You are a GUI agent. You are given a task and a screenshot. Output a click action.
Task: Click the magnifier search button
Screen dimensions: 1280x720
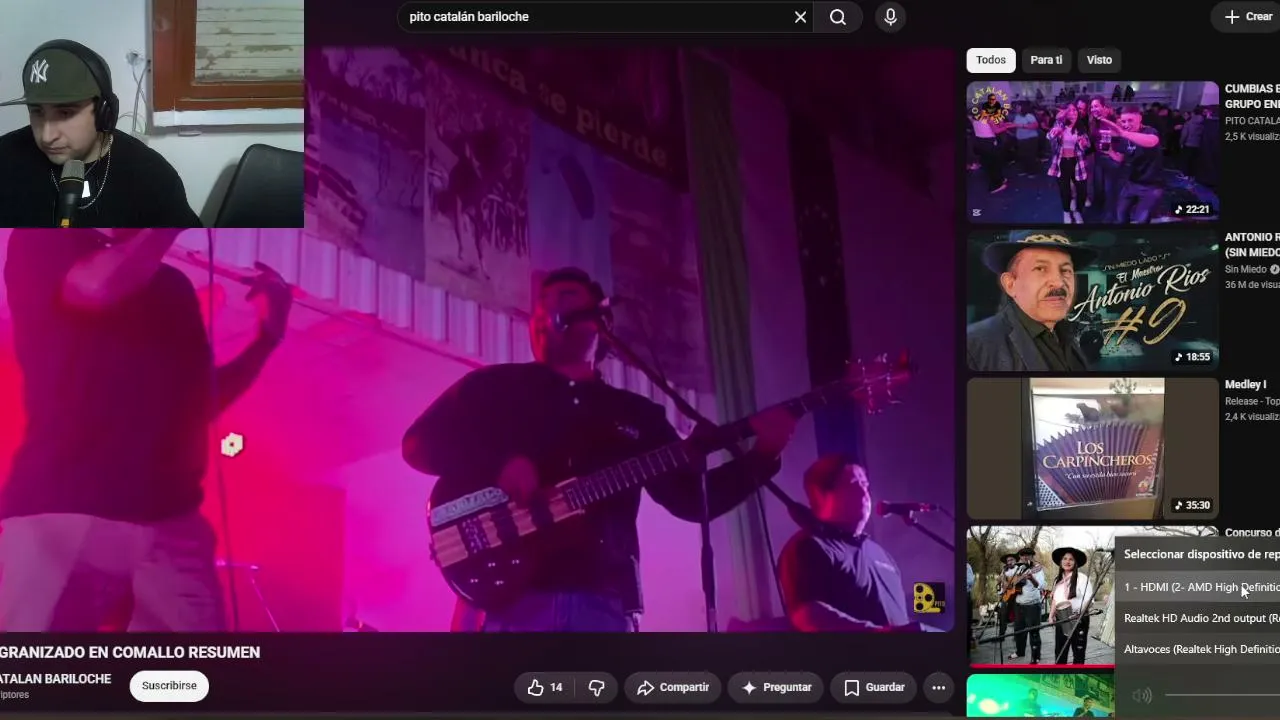[x=838, y=17]
